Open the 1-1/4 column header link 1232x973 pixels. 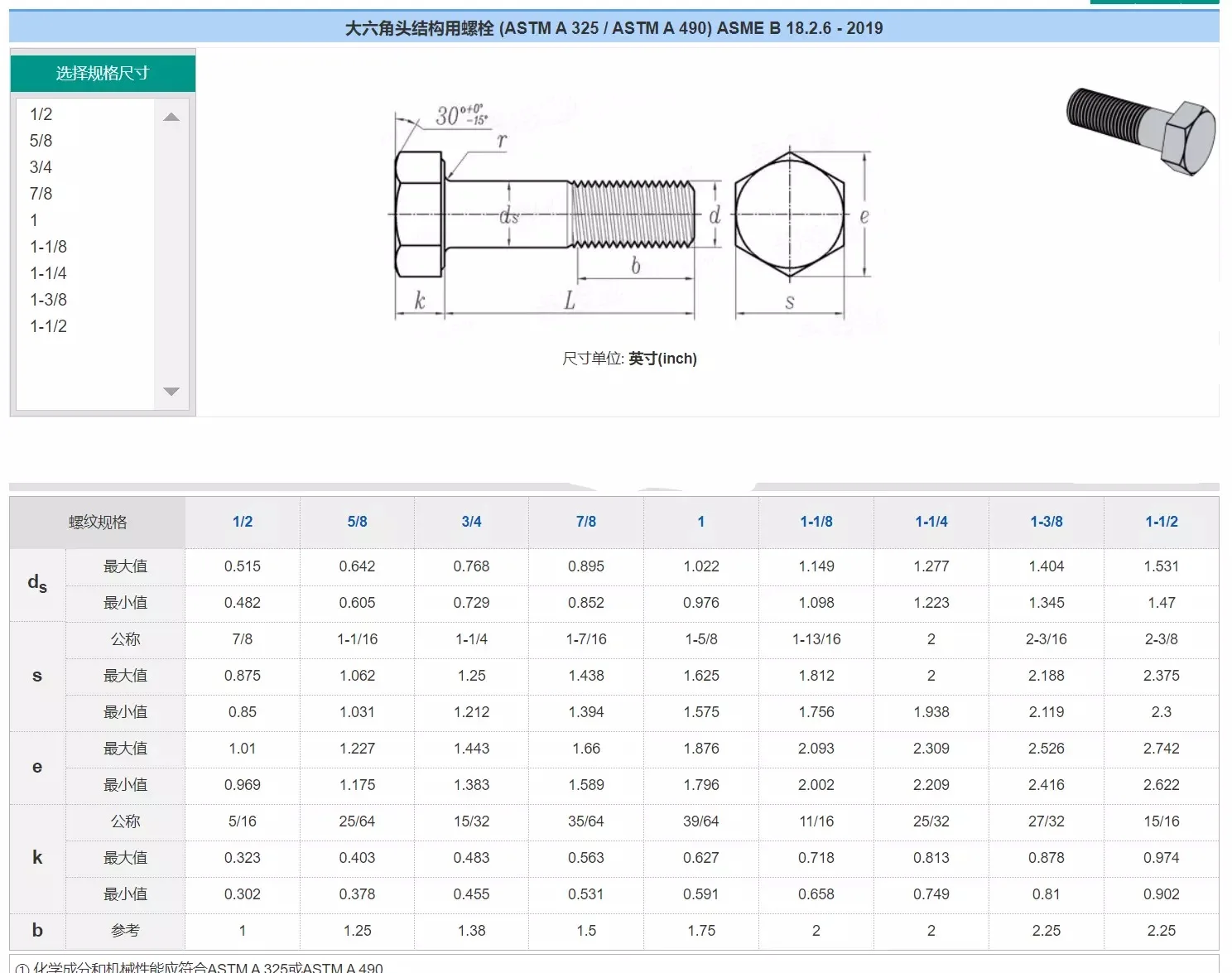click(x=931, y=522)
